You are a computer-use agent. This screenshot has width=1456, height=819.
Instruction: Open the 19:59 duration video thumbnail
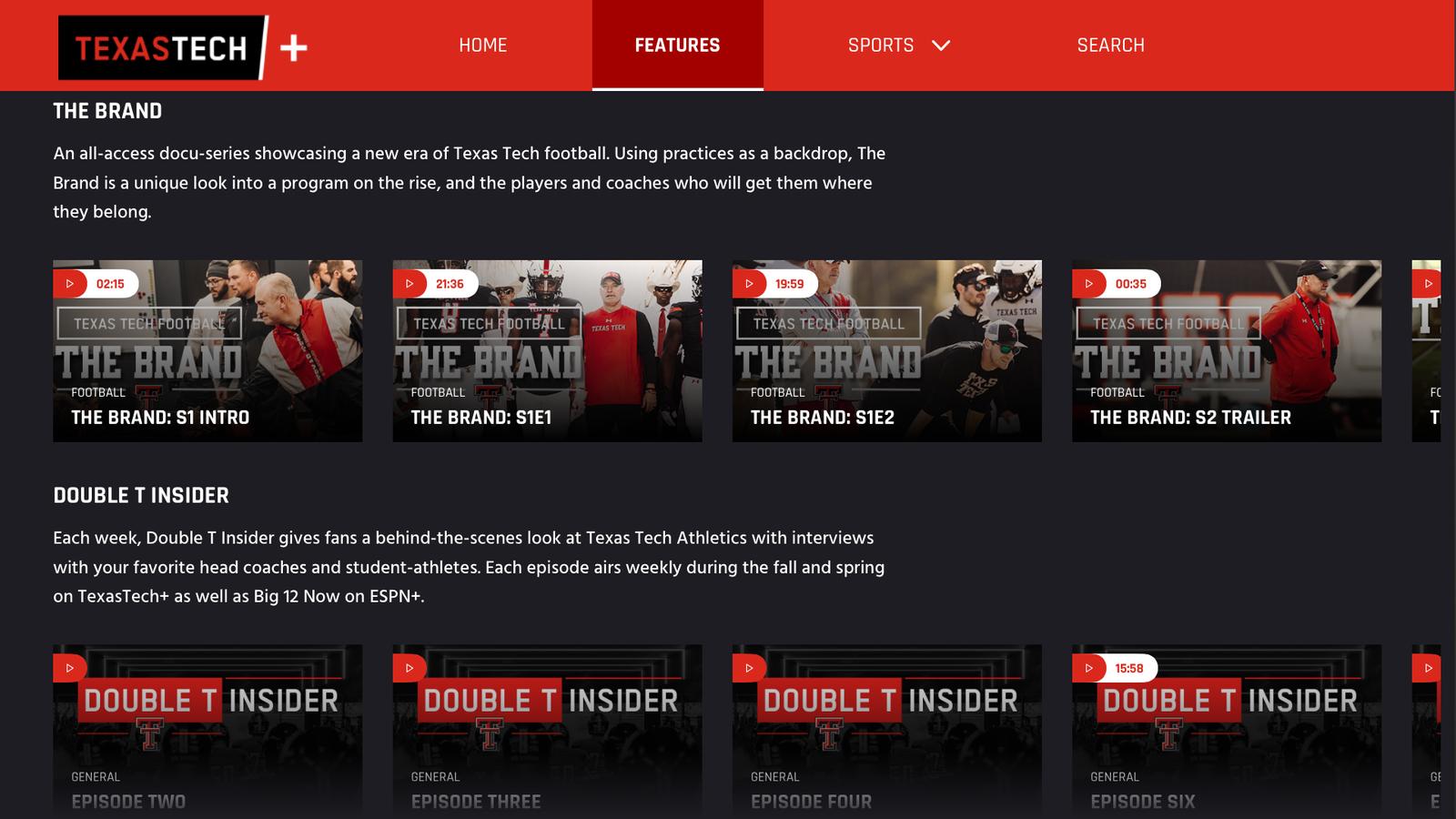[x=887, y=351]
